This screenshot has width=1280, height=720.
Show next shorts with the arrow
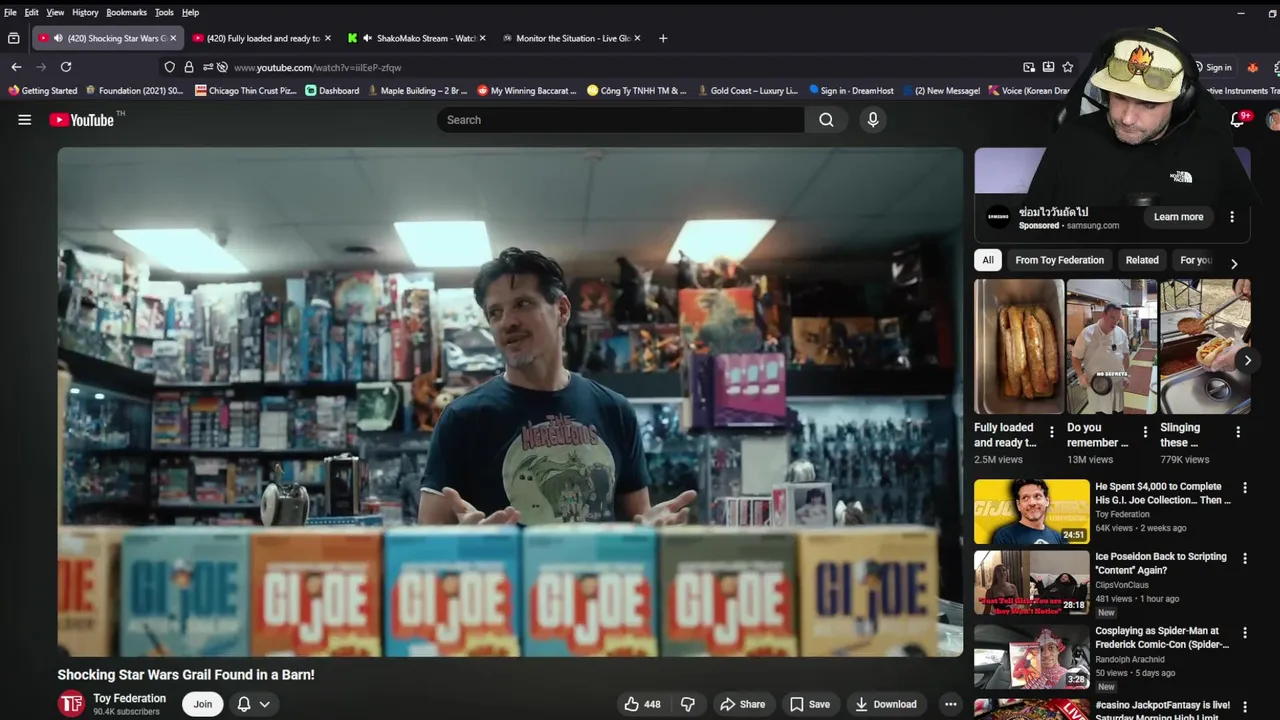point(1247,360)
